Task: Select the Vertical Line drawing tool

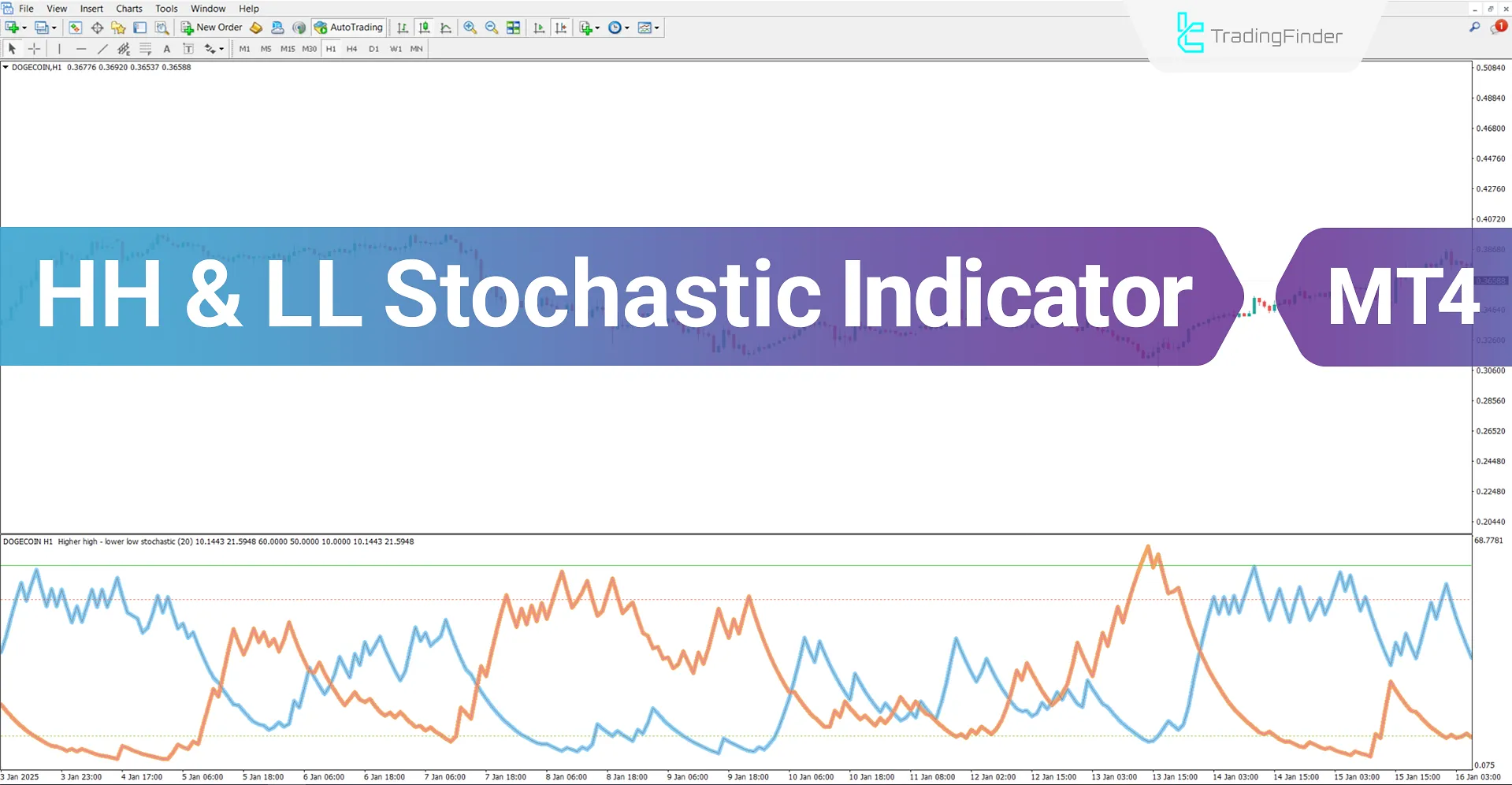Action: pos(59,49)
